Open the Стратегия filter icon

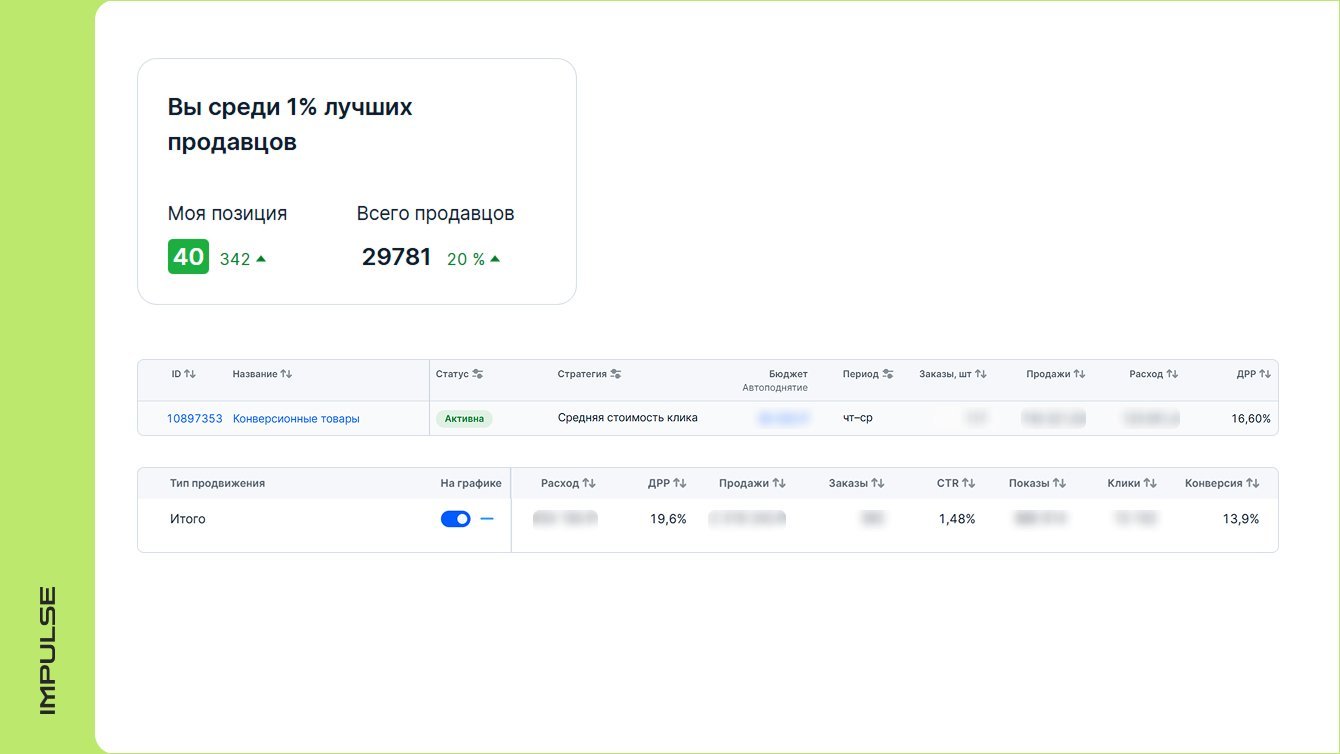(616, 374)
